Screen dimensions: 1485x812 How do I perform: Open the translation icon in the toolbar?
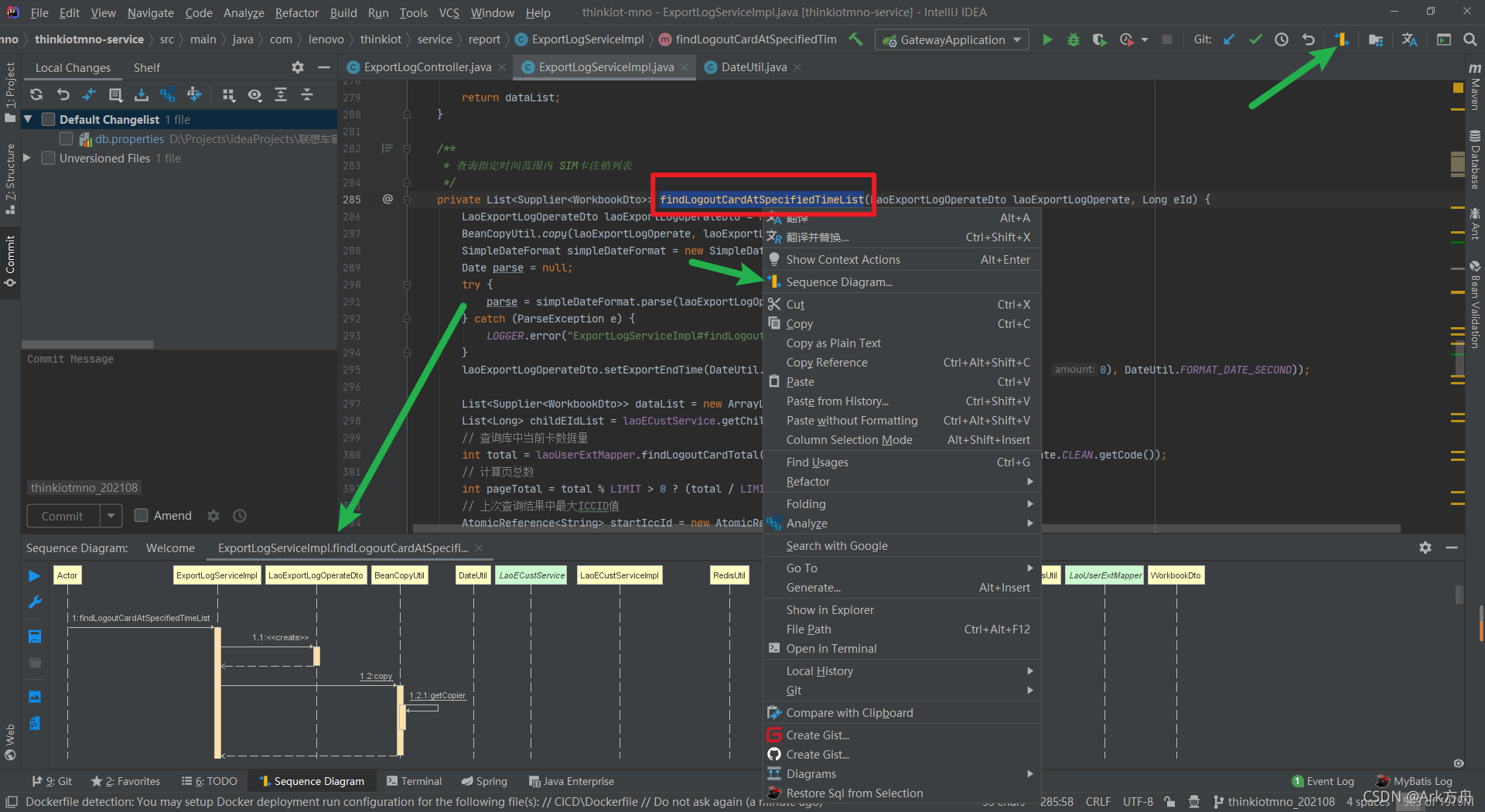(1410, 39)
